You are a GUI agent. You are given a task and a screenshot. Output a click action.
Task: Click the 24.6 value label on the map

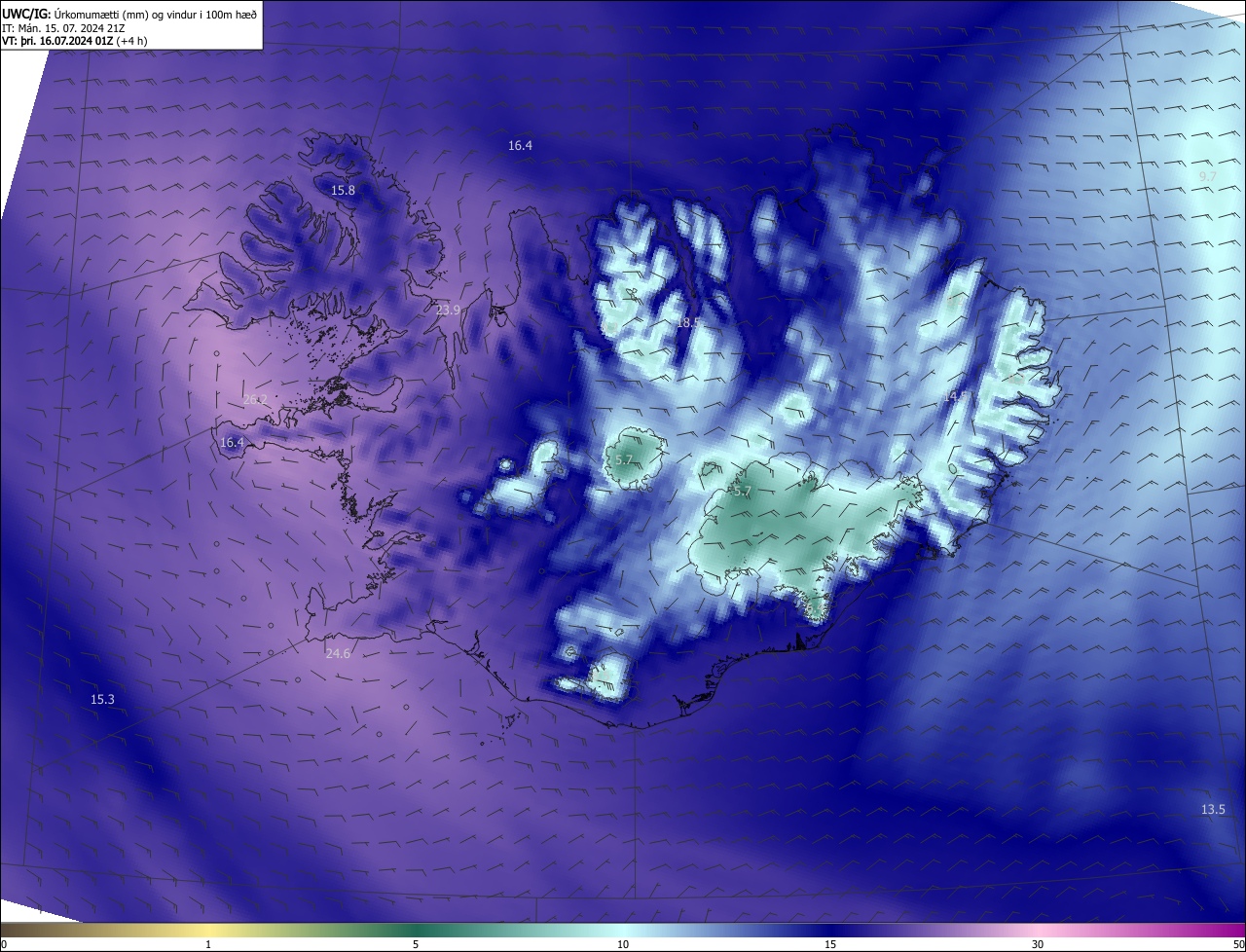pos(338,654)
